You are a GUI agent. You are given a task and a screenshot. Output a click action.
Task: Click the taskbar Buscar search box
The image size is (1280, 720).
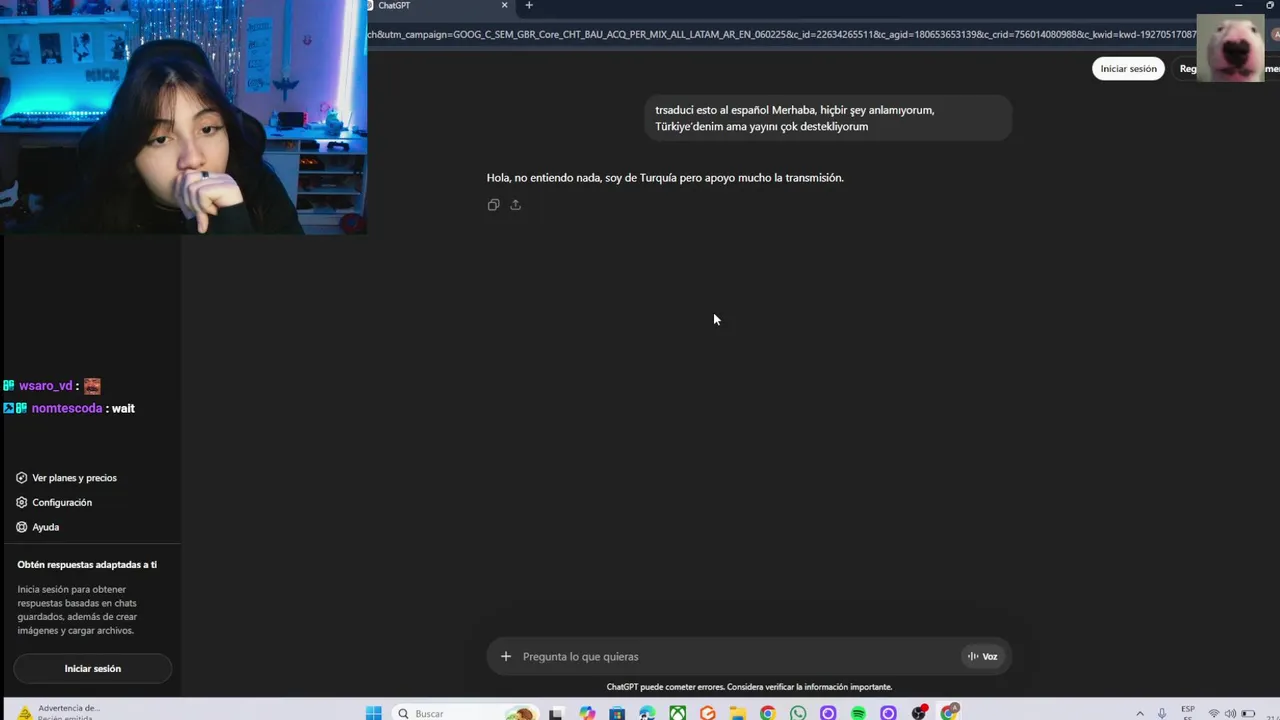(465, 713)
